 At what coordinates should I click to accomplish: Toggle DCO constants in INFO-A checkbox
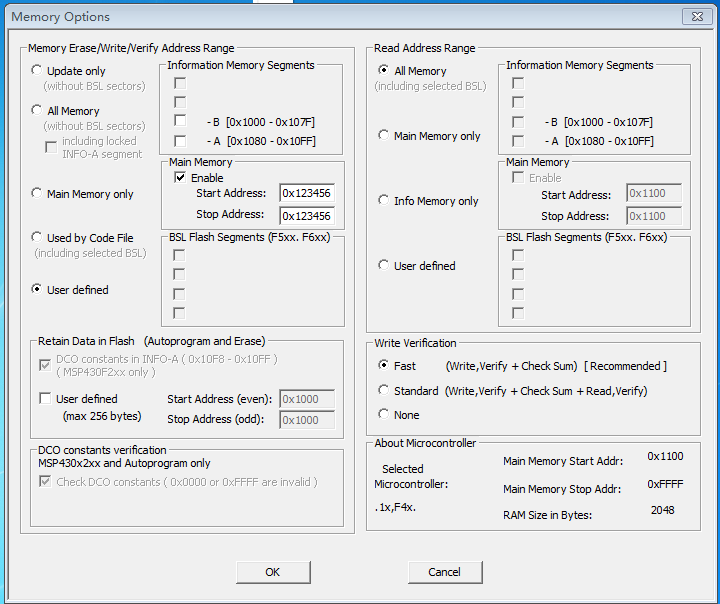(45, 366)
